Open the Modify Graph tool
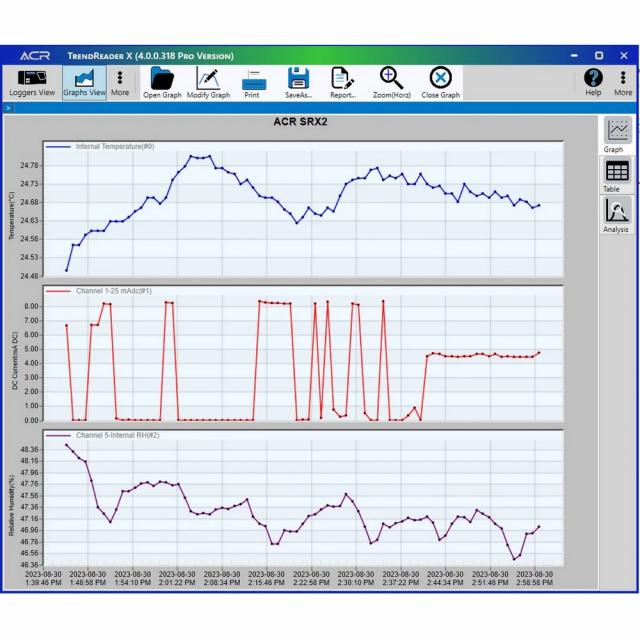The image size is (640, 640). pyautogui.click(x=208, y=78)
